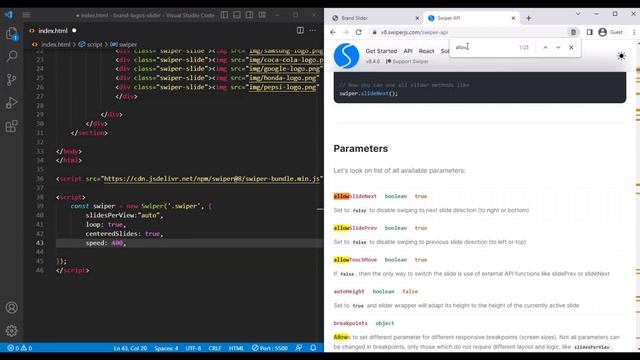Open the Guest profile menu
This screenshot has height=360, width=640.
(x=611, y=32)
